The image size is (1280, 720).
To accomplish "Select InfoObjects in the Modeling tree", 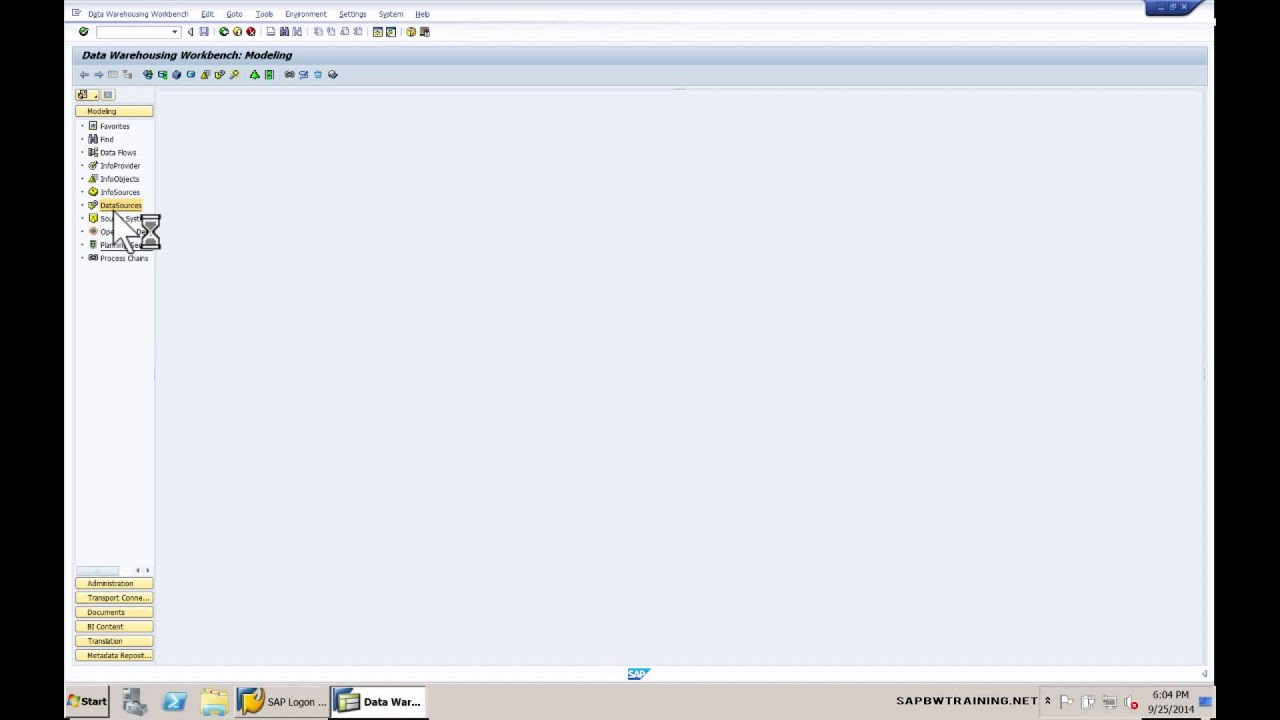I will click(120, 179).
